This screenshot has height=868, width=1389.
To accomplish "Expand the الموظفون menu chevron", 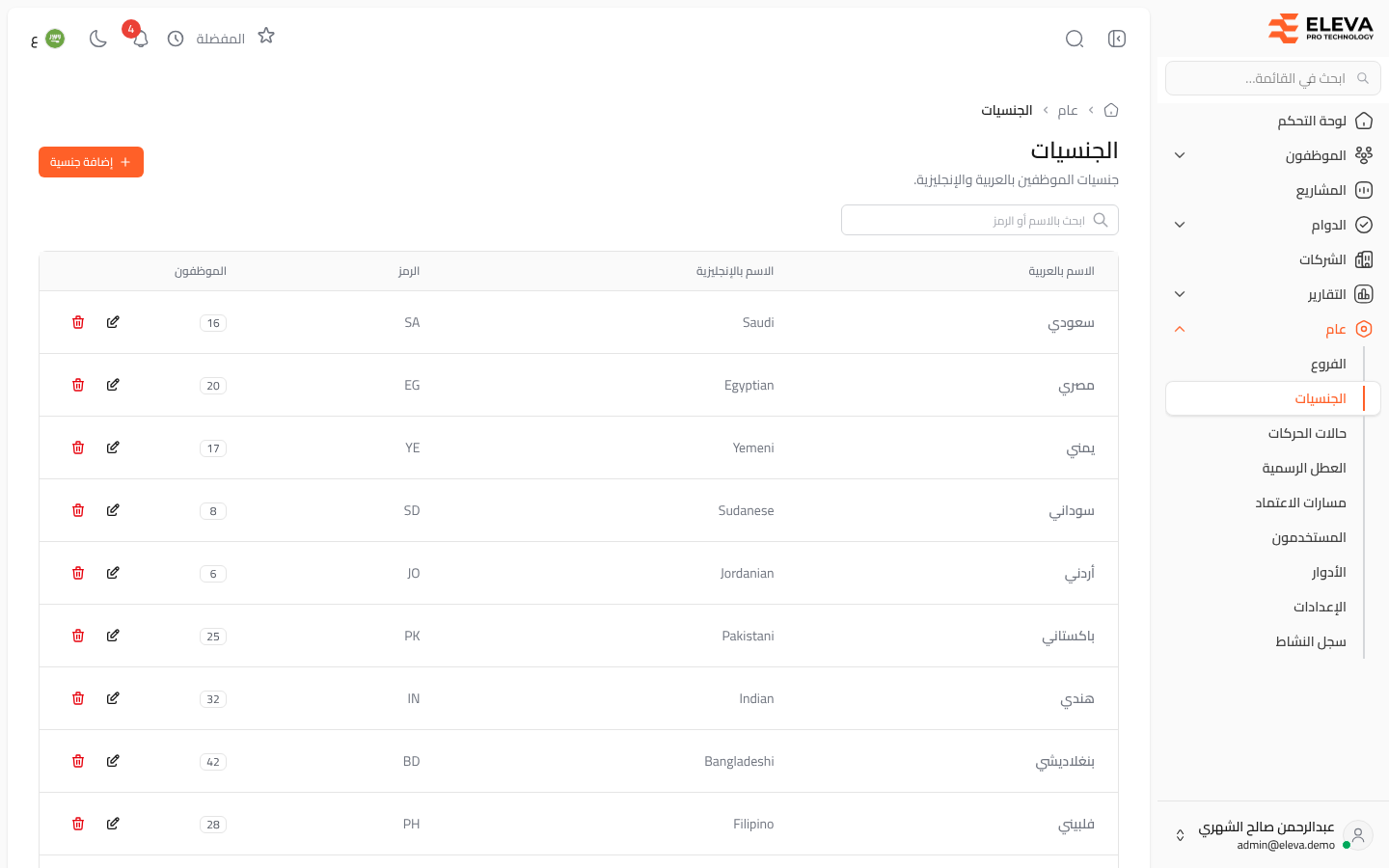I will pos(1180,155).
